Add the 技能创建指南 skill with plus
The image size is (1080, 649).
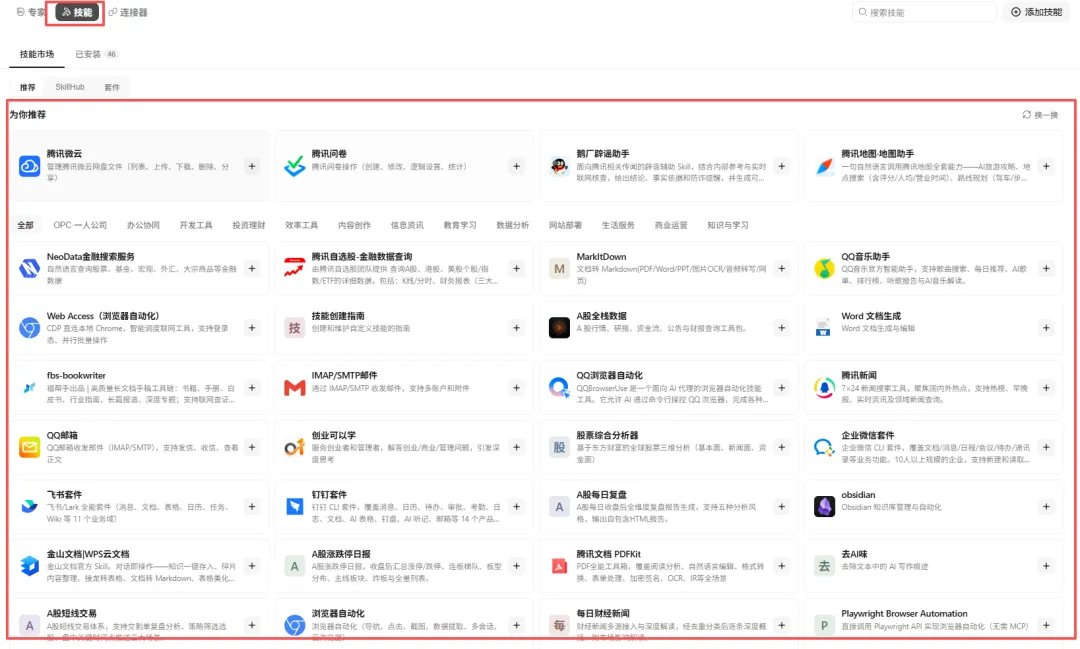click(x=517, y=328)
